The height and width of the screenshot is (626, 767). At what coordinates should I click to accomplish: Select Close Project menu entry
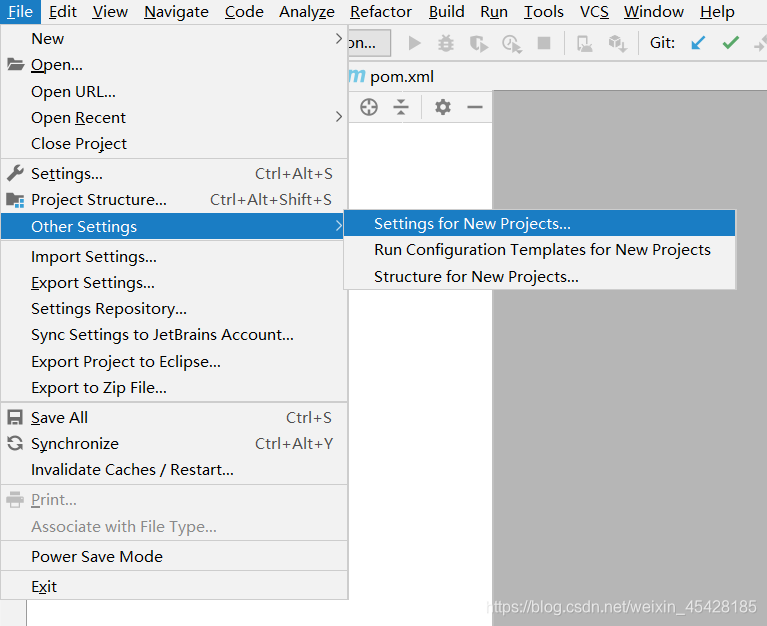pyautogui.click(x=174, y=143)
